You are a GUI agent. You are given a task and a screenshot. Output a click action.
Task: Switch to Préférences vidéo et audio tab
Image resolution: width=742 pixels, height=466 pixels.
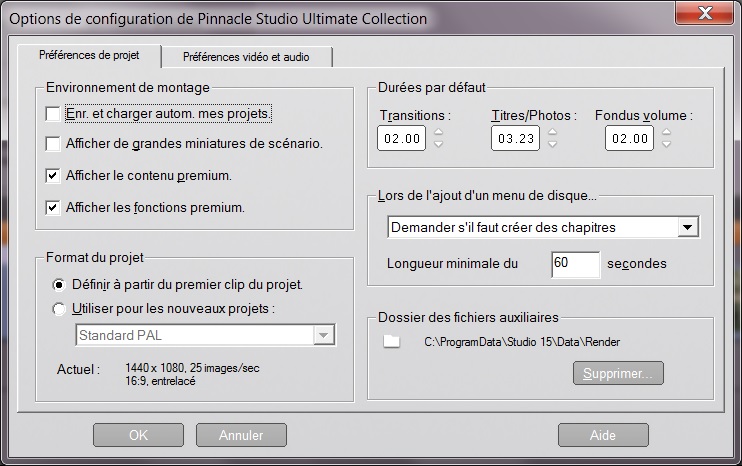(247, 57)
